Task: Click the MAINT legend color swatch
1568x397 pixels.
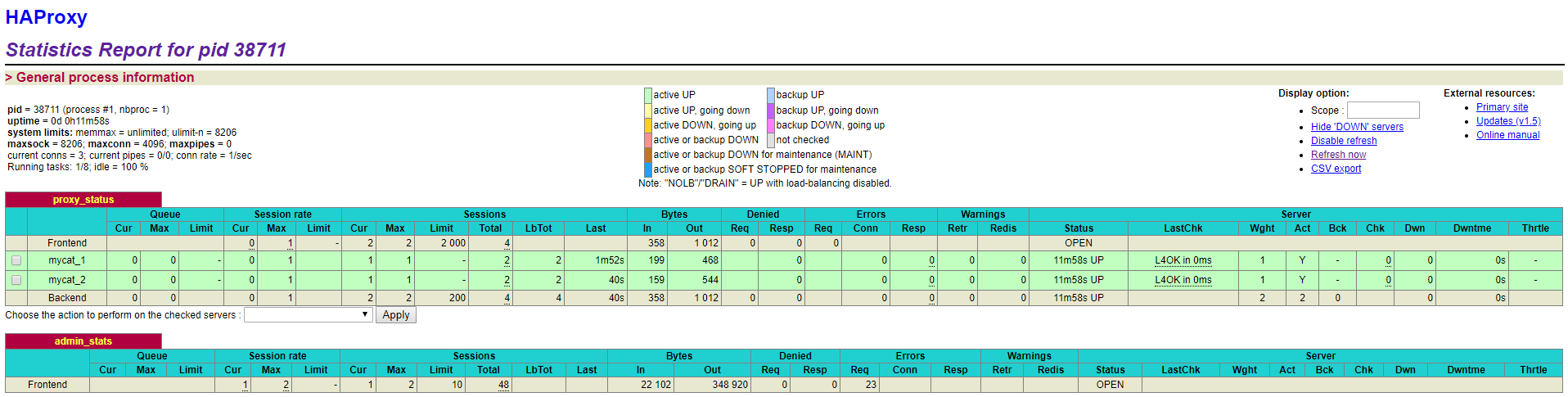Action: point(648,155)
